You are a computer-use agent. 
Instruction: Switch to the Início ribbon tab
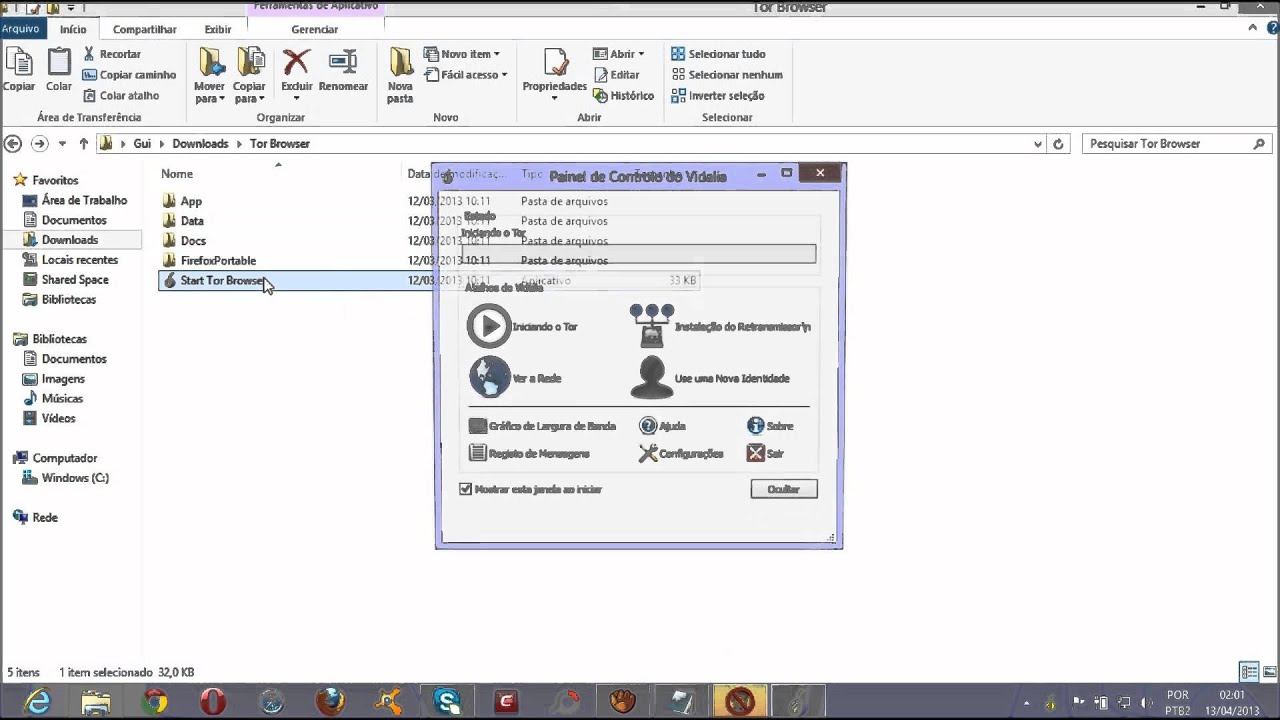[x=73, y=30]
